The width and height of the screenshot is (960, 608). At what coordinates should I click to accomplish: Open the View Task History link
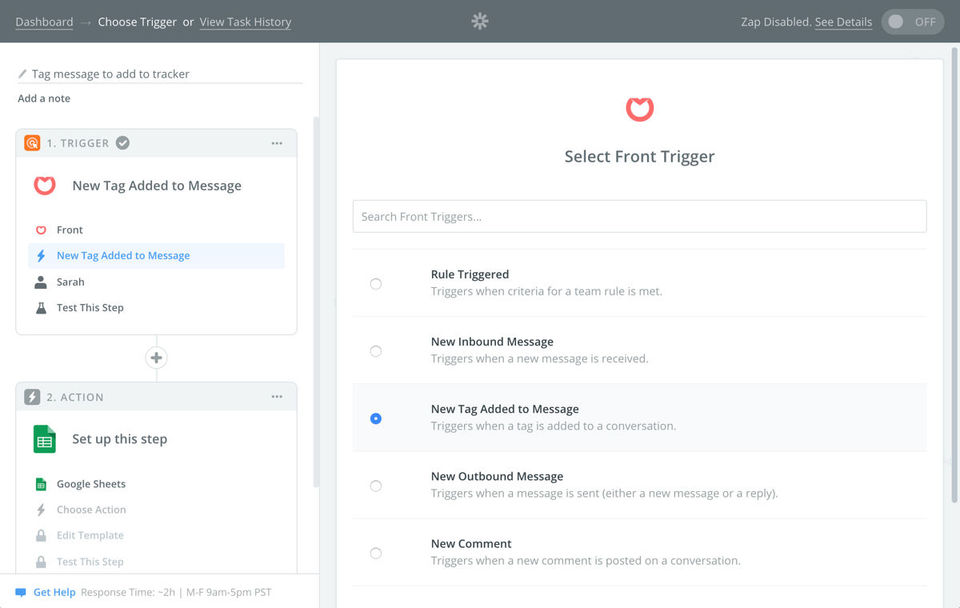coord(245,22)
